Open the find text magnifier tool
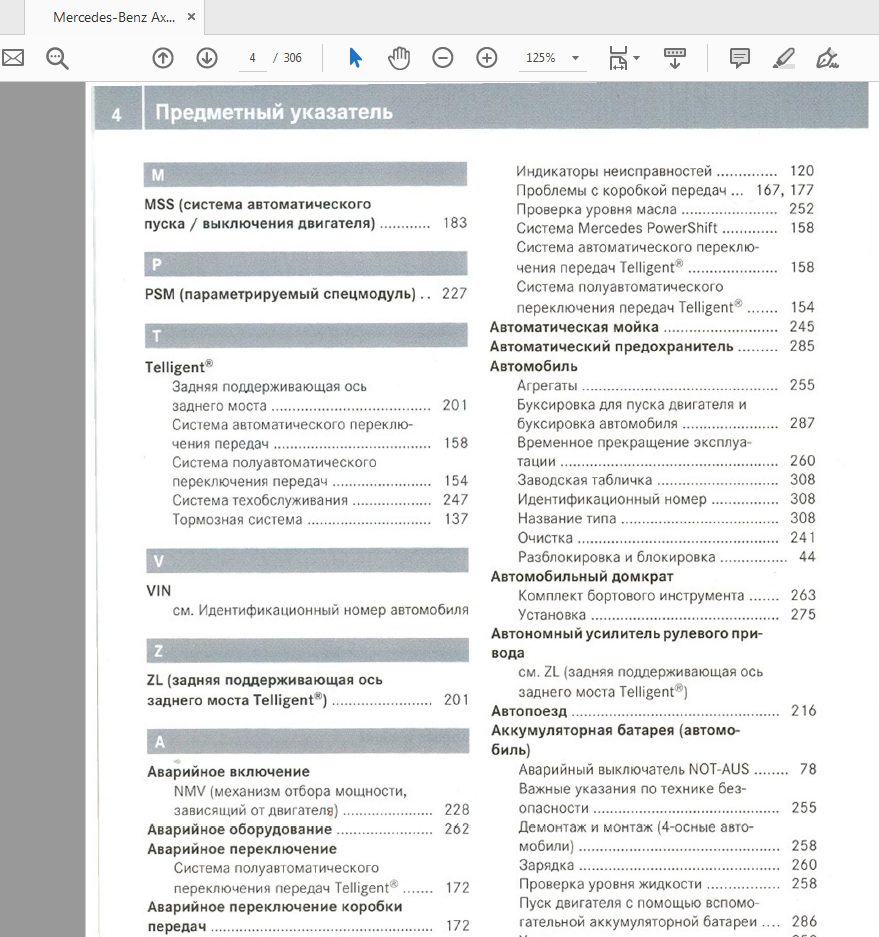The width and height of the screenshot is (879, 937). click(x=57, y=58)
